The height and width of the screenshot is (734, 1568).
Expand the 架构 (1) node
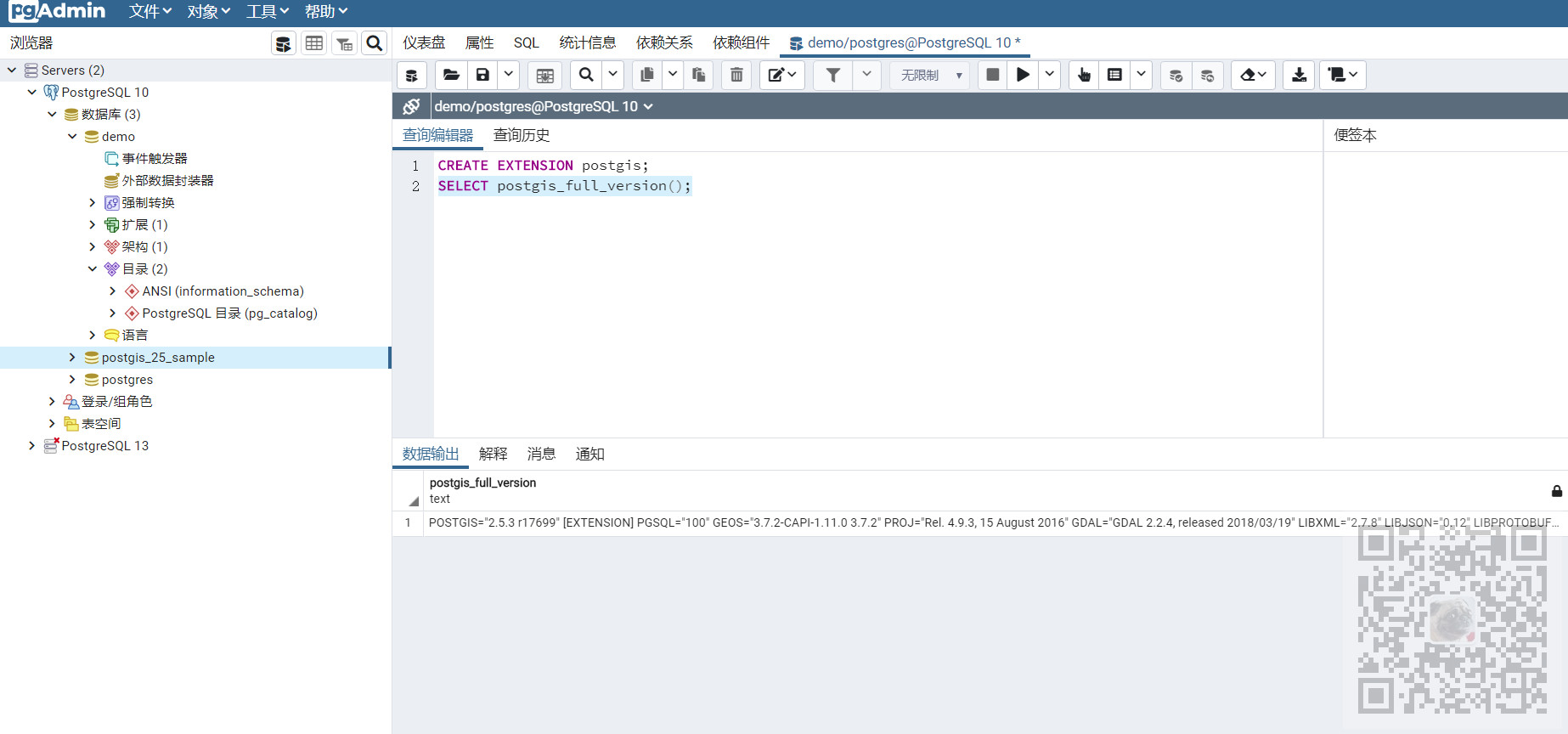(93, 246)
